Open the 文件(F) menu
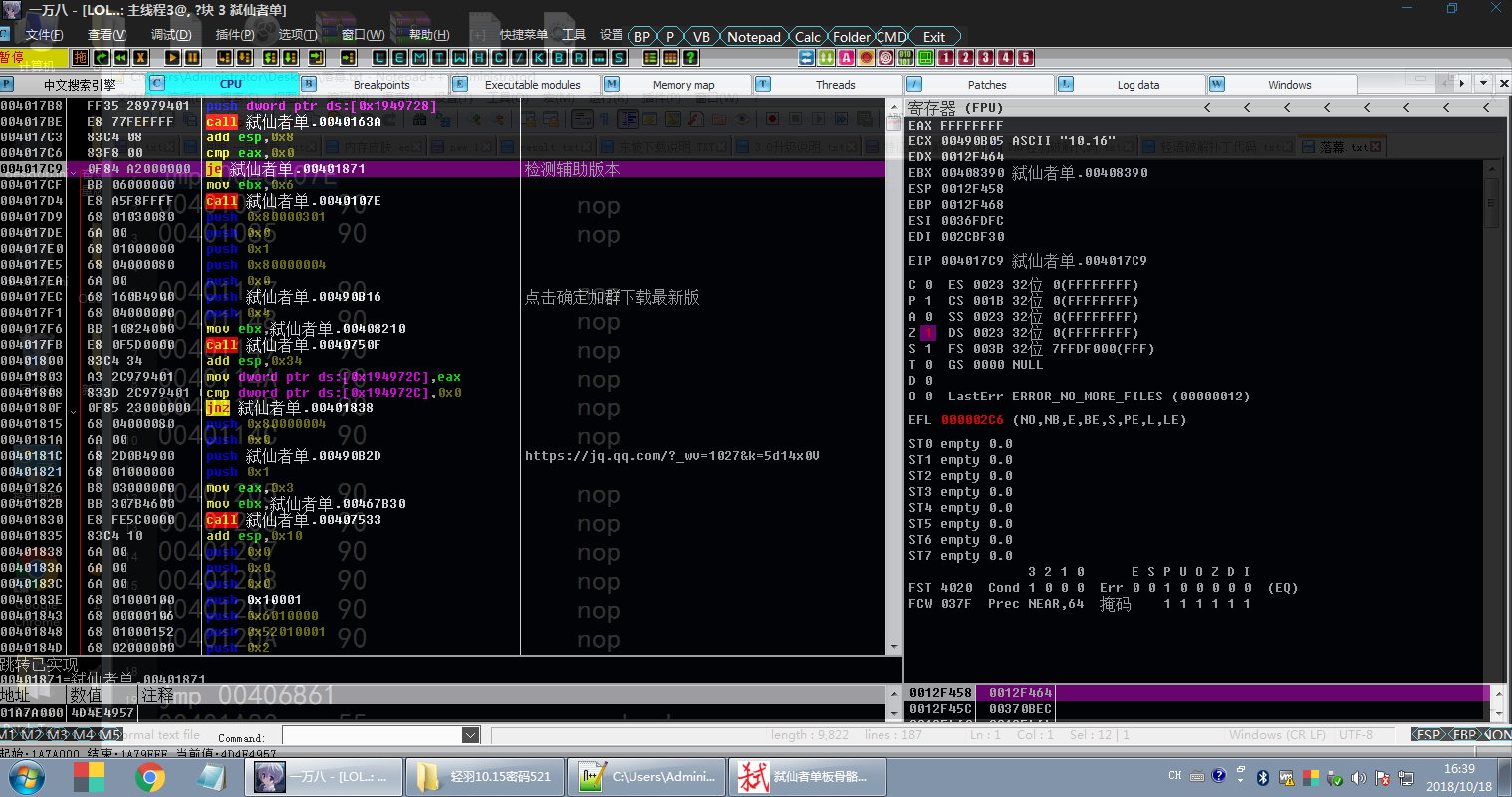1512x797 pixels. coord(45,35)
